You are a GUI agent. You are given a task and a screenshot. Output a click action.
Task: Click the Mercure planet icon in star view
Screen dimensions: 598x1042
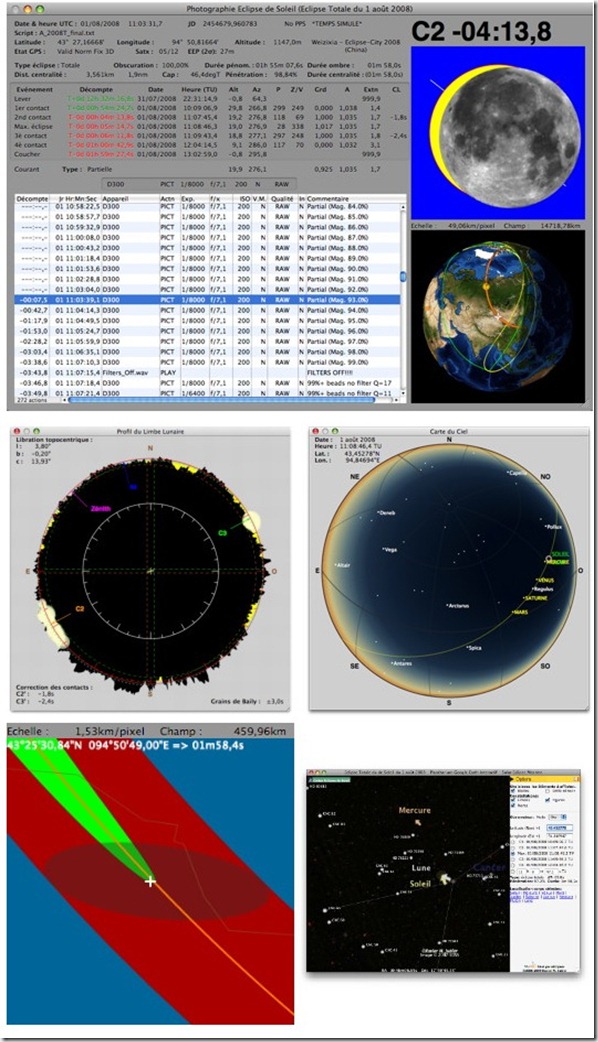(x=418, y=823)
